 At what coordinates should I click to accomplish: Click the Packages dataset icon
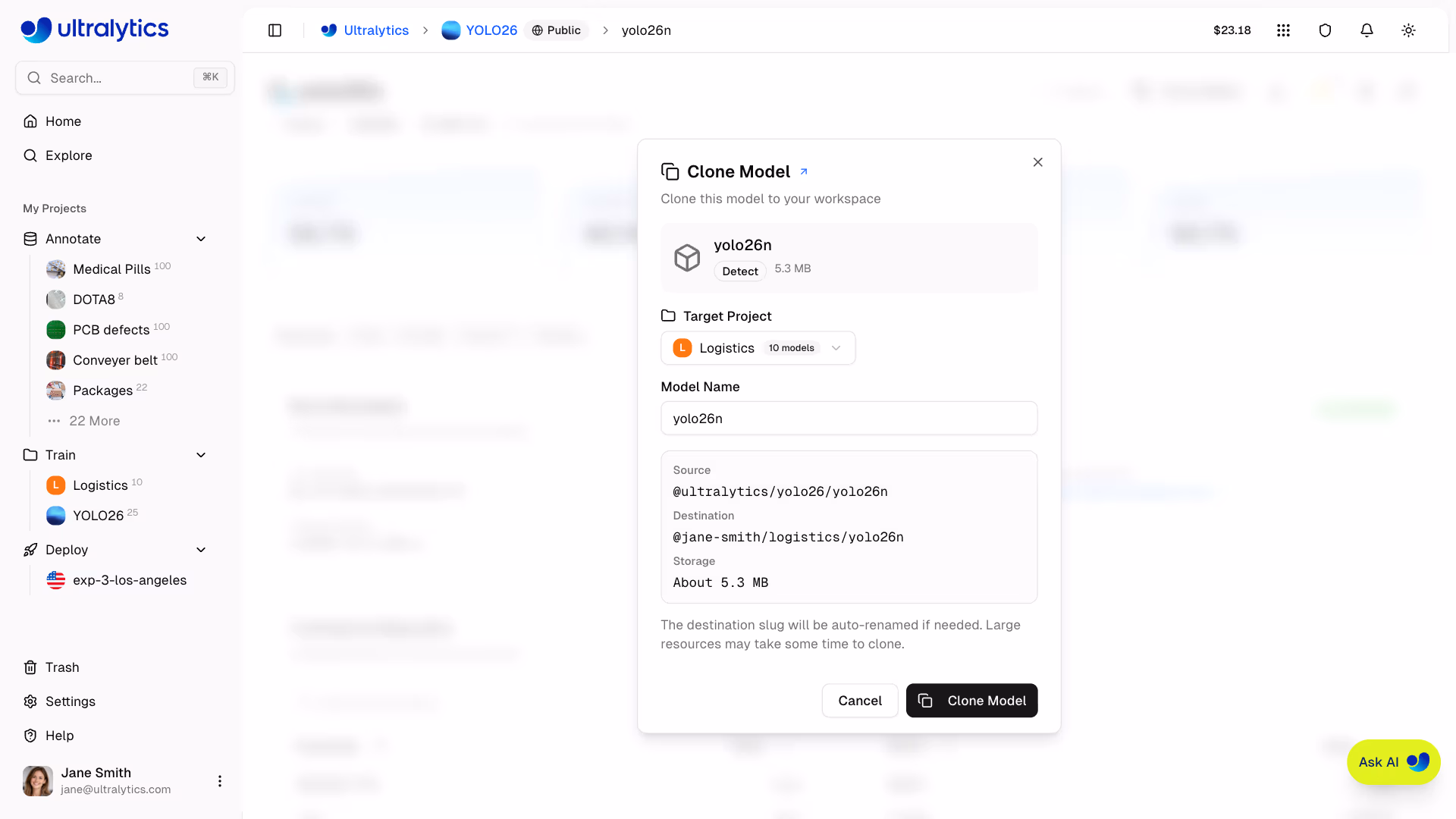tap(55, 391)
